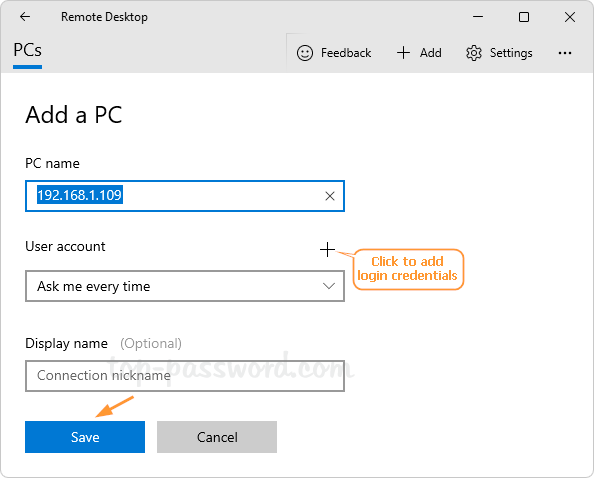The image size is (594, 478).
Task: Switch to the PCs tab
Action: pos(27,50)
